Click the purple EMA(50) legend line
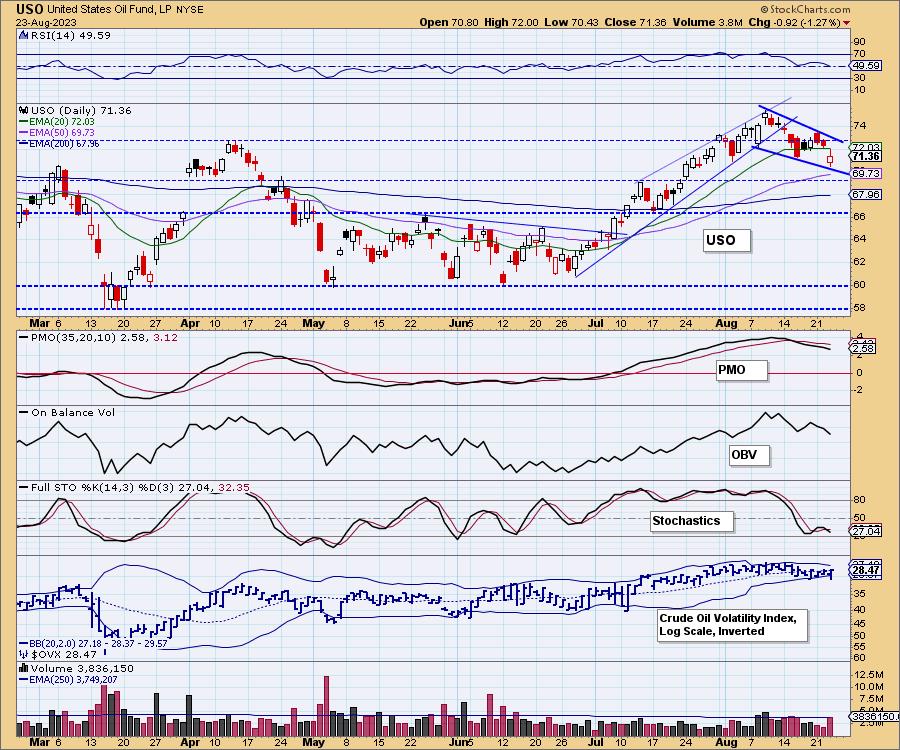This screenshot has height=750, width=900. click(23, 133)
